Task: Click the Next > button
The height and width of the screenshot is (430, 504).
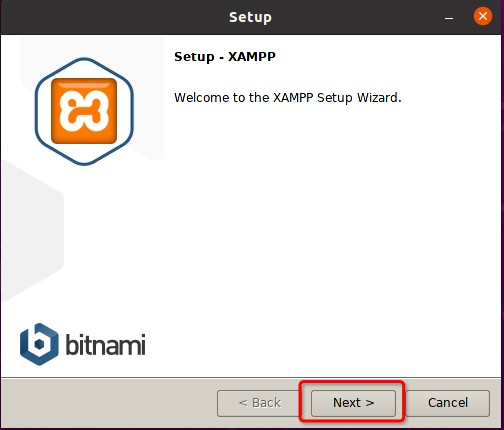Action: point(353,403)
